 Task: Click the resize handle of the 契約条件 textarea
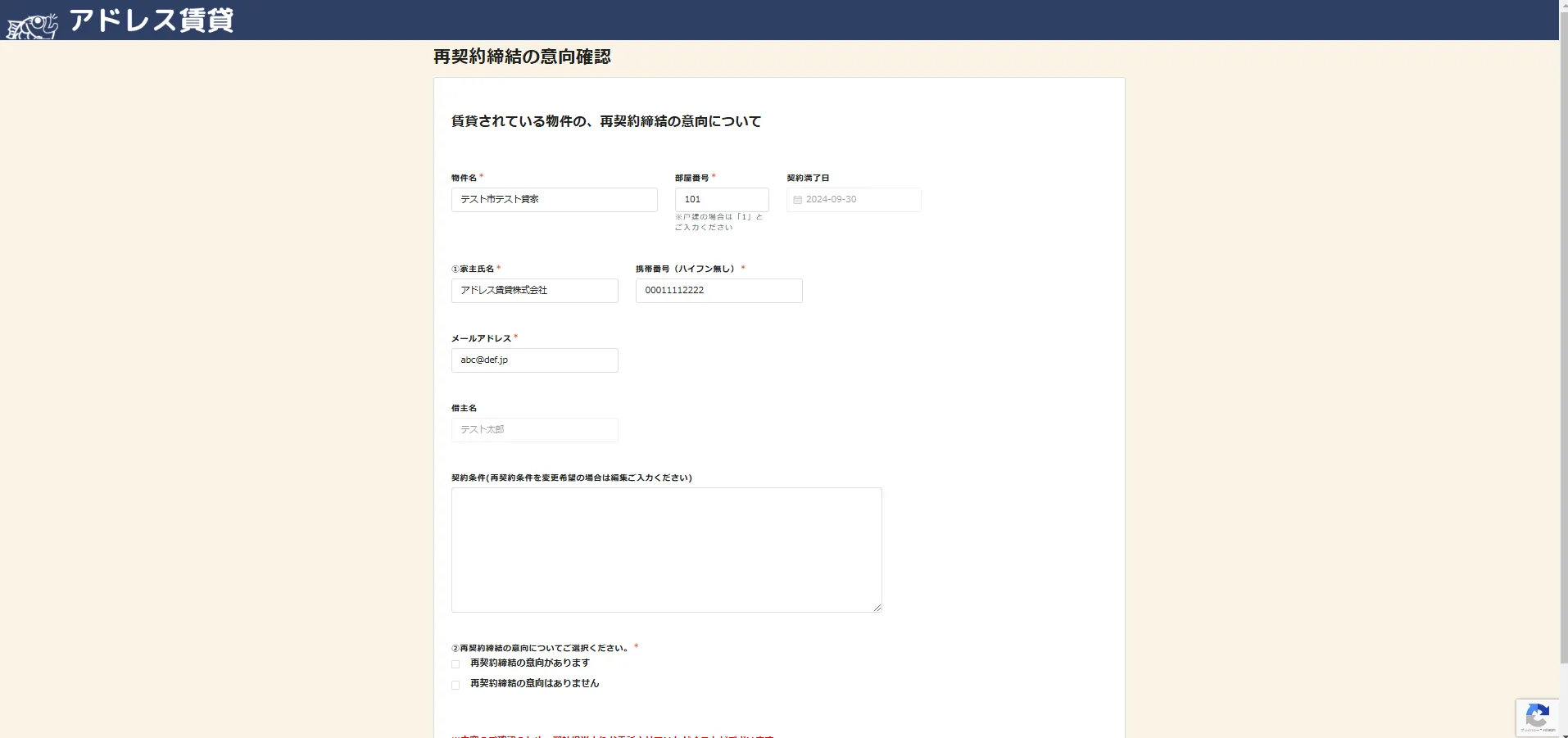[x=877, y=607]
